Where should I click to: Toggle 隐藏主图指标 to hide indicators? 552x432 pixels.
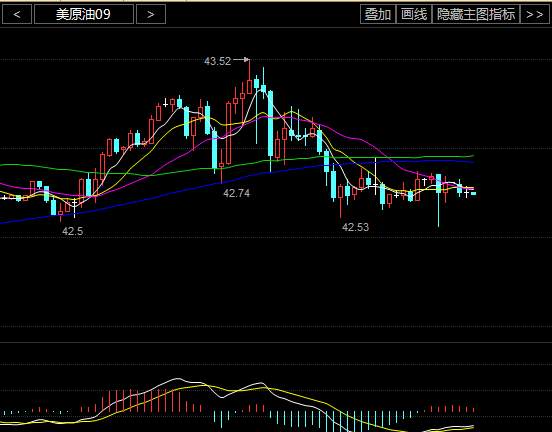point(476,14)
